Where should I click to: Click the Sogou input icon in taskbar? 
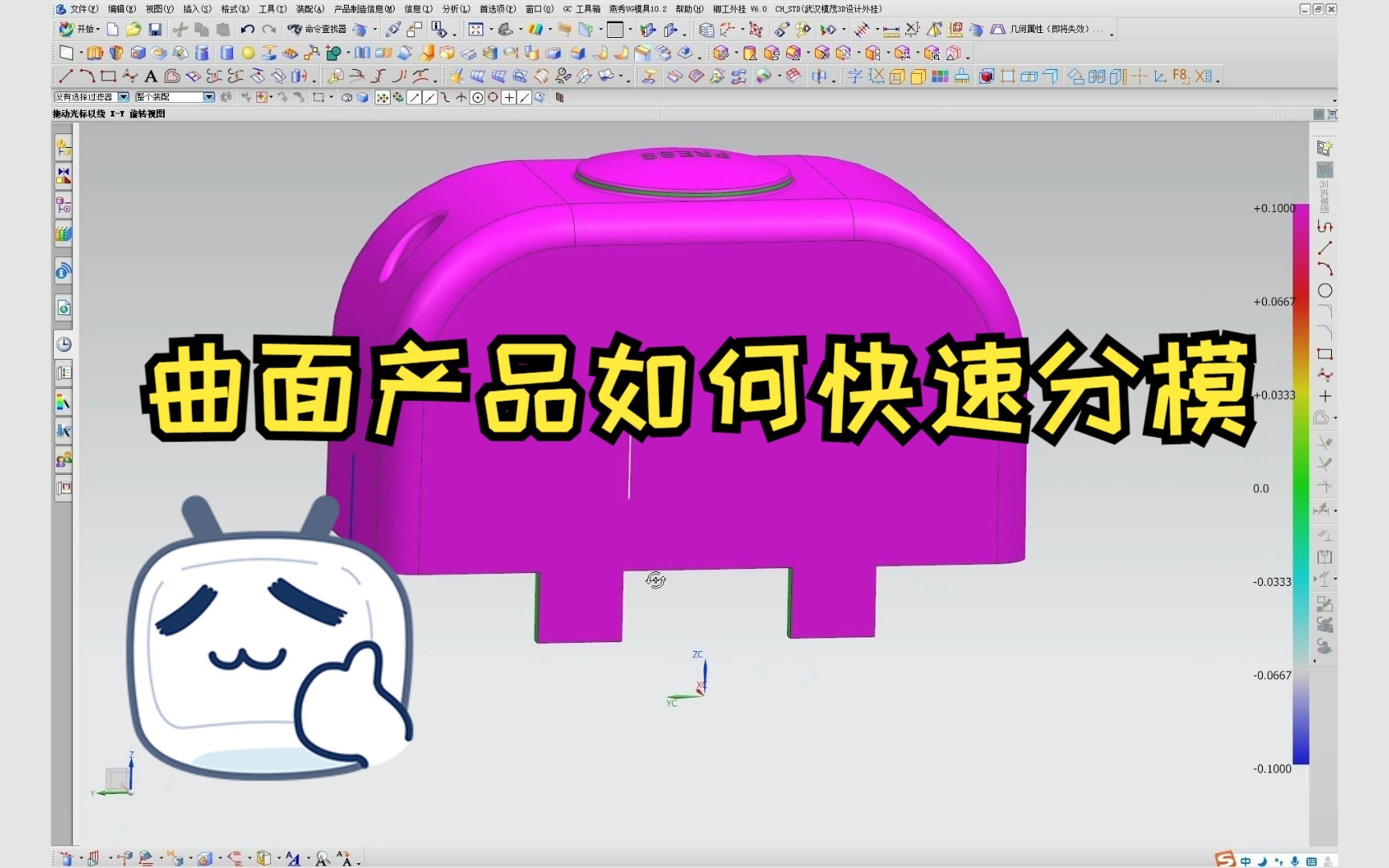[1223, 858]
